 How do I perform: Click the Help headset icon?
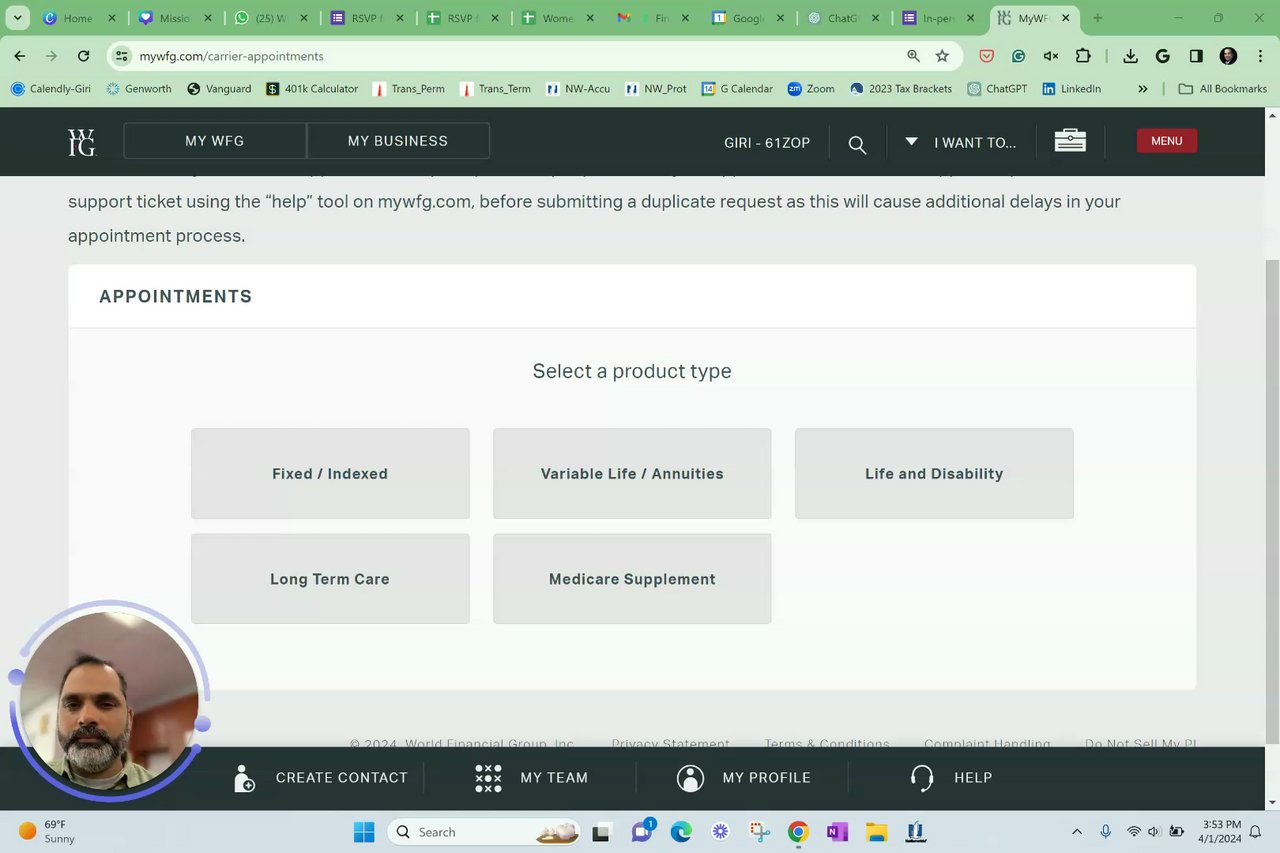pyautogui.click(x=922, y=778)
